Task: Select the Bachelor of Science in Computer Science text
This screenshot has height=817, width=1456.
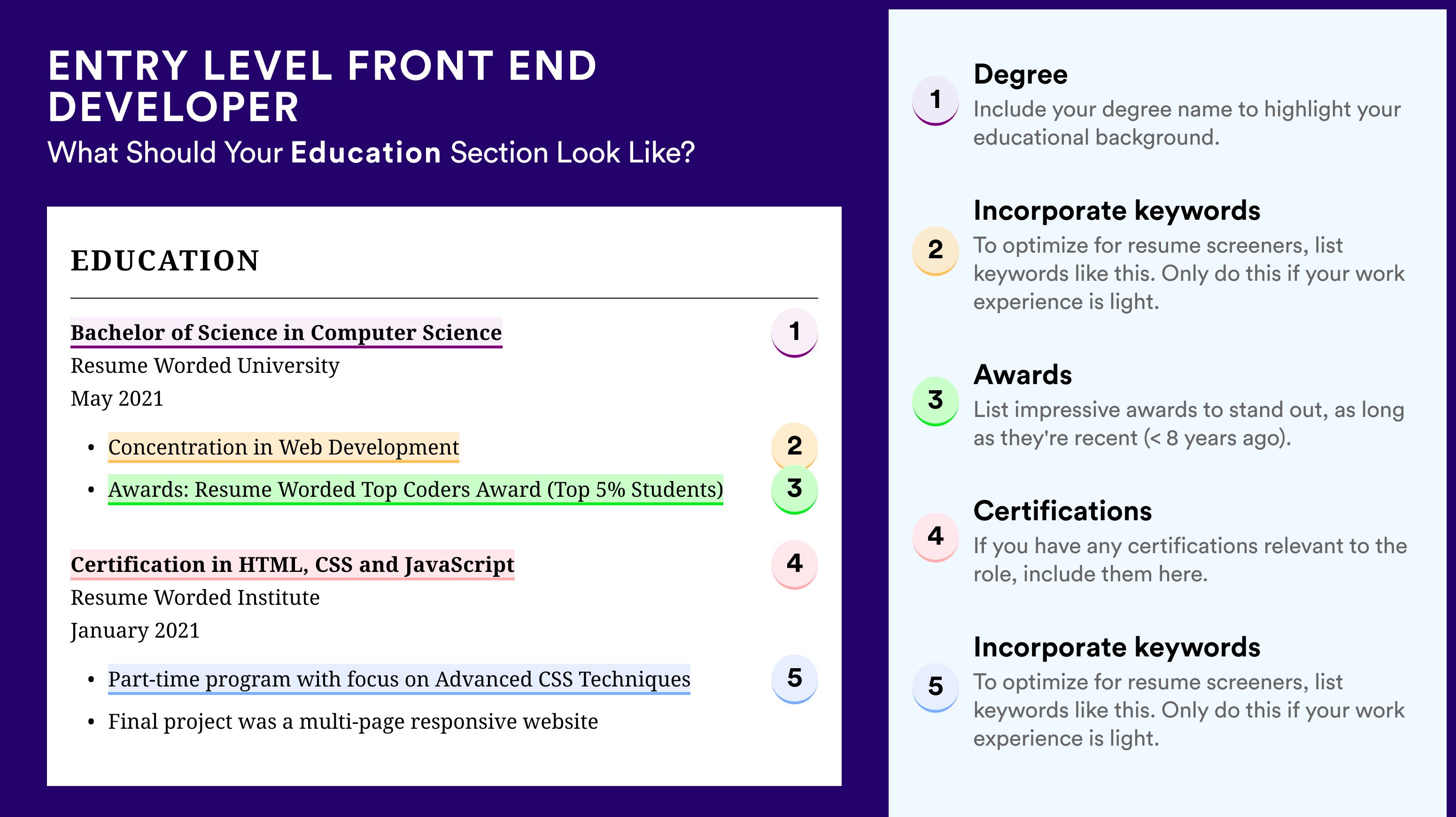Action: pos(286,333)
